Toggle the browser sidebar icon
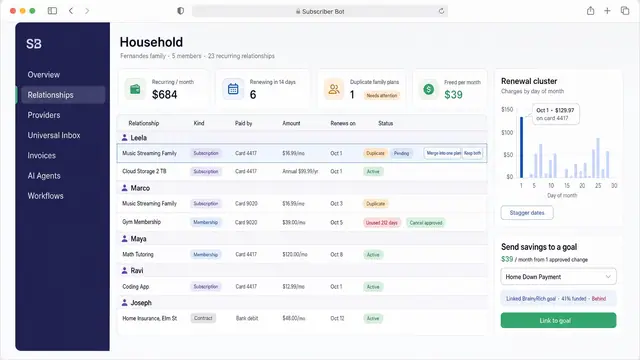640x360 pixels. (x=52, y=11)
